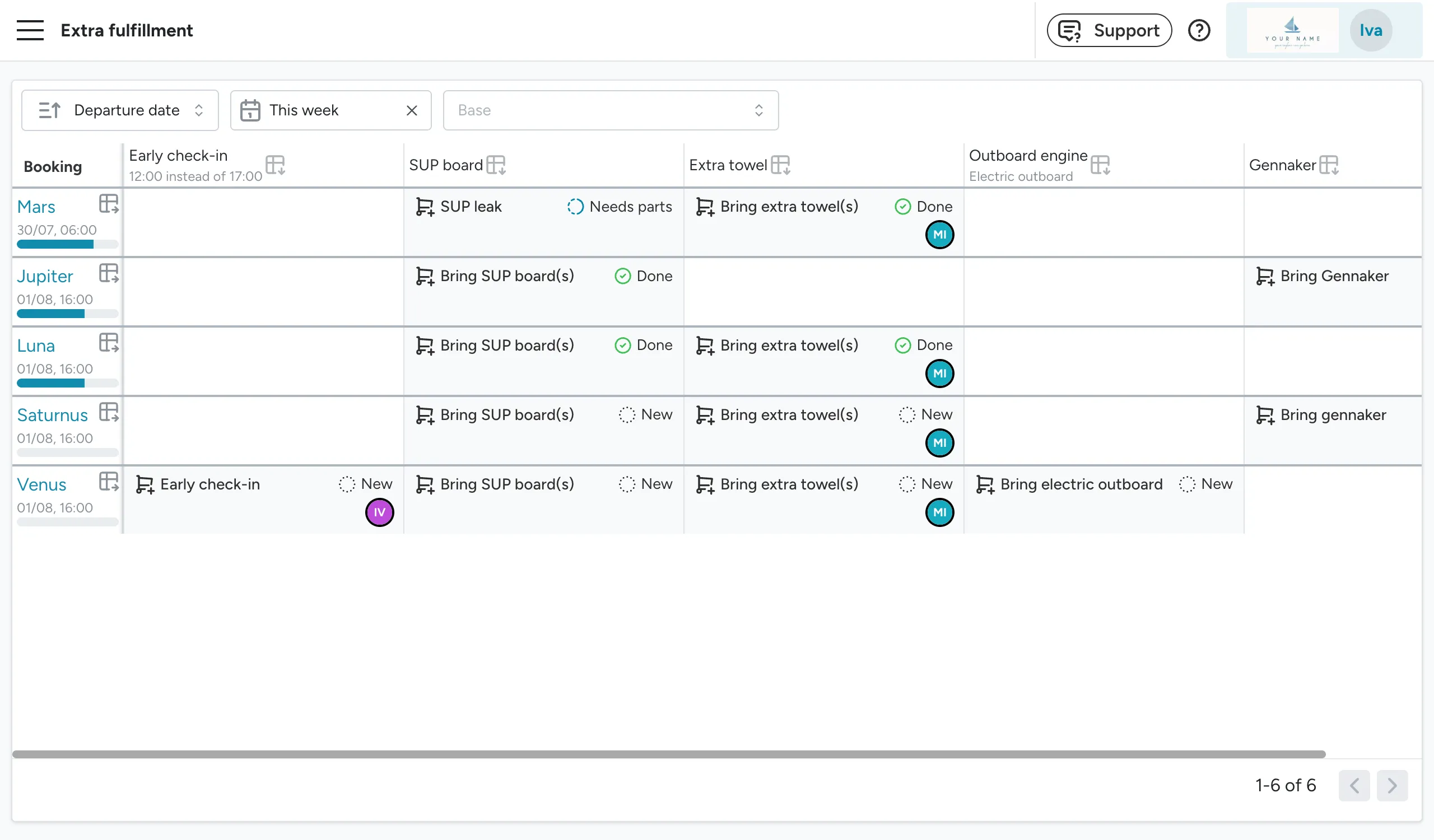Open the Saturnus booking link
This screenshot has width=1434, height=840.
[52, 415]
